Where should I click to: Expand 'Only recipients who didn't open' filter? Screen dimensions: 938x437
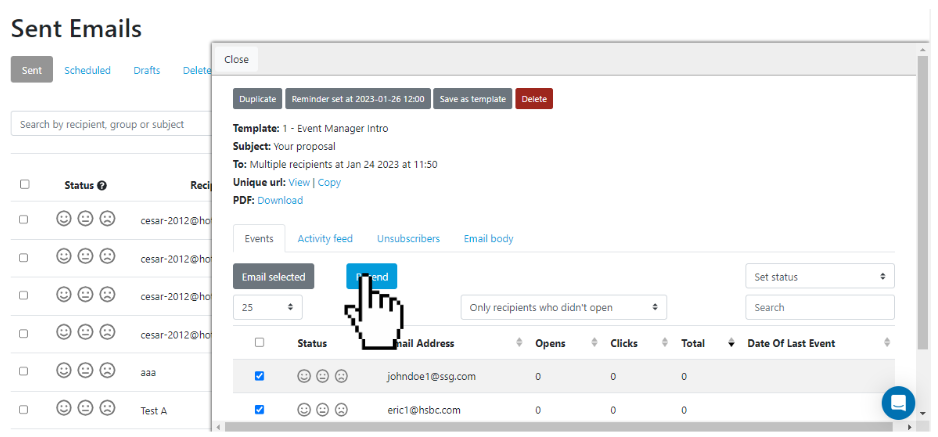pyautogui.click(x=563, y=308)
